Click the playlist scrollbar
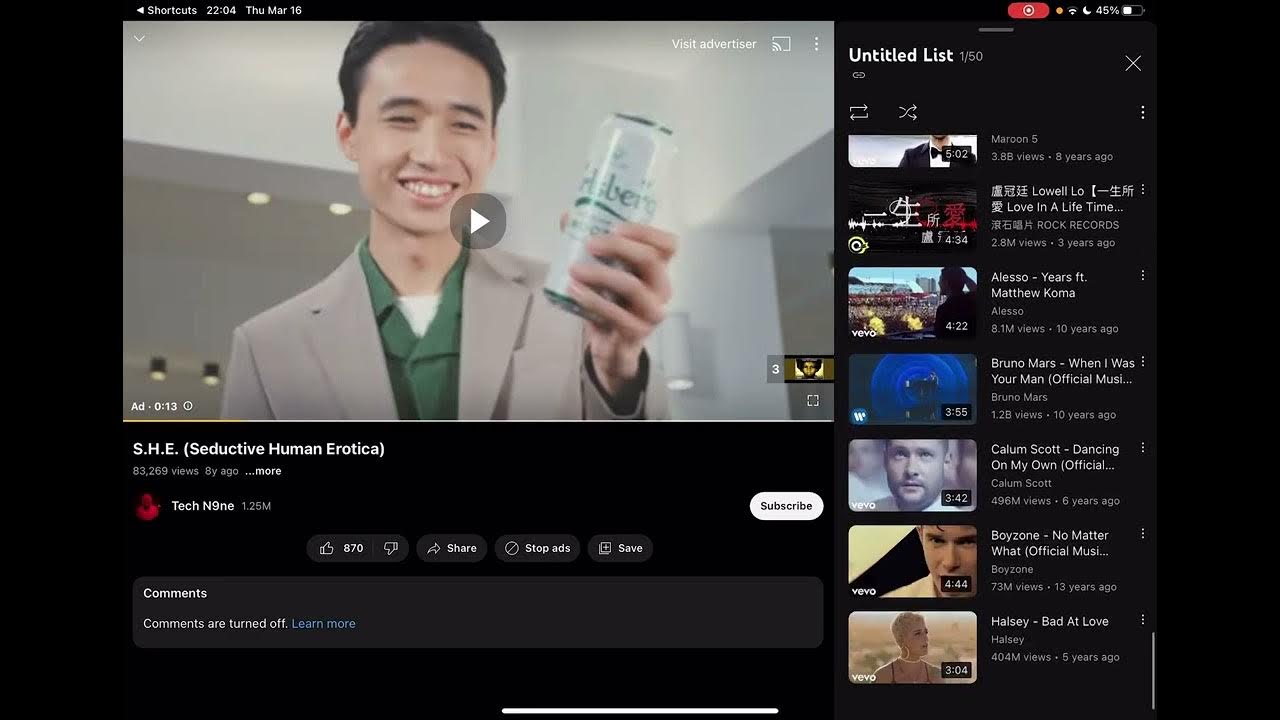The height and width of the screenshot is (720, 1280). 1153,671
